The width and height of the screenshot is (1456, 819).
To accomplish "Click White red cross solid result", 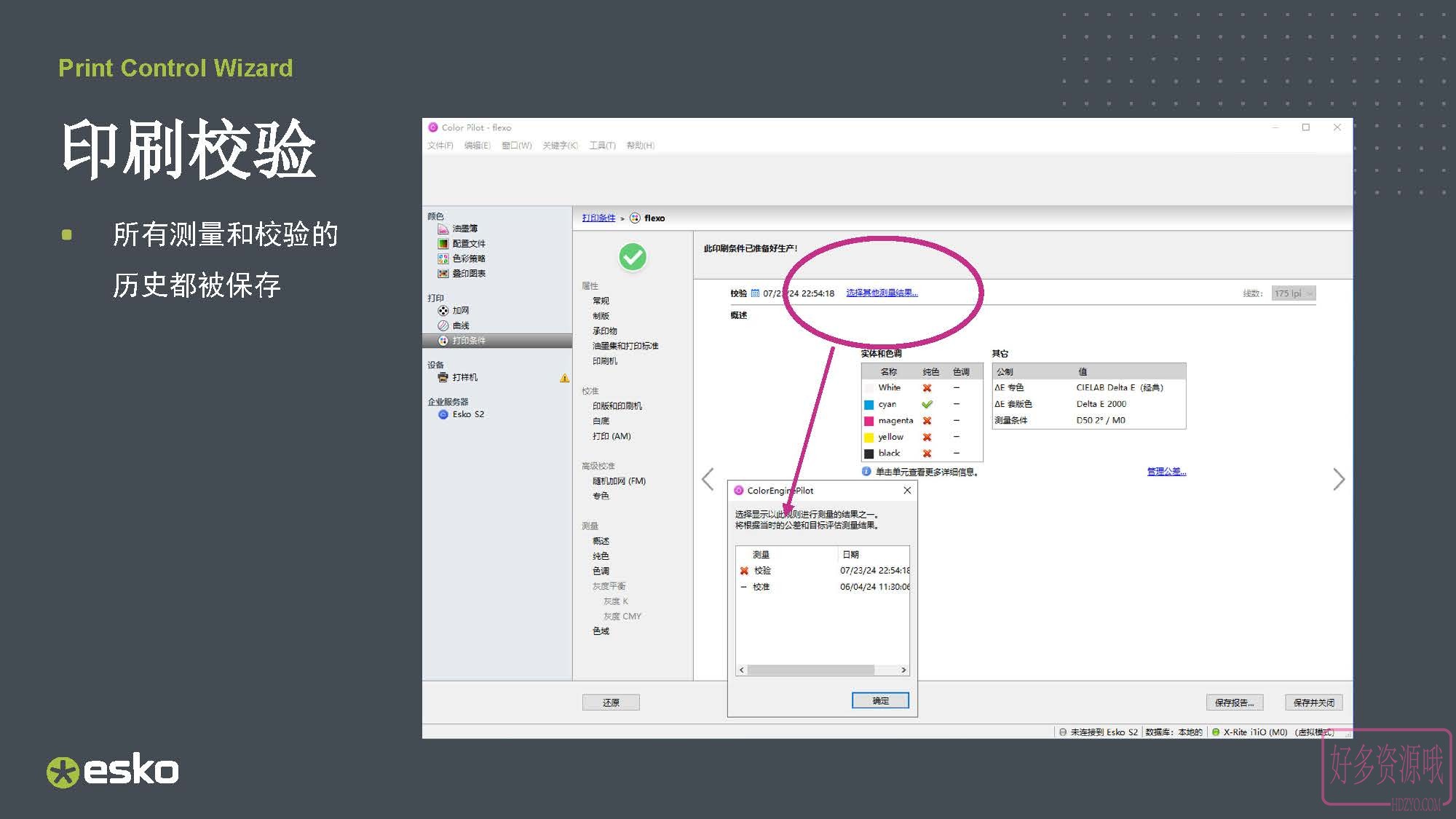I will pos(927,388).
